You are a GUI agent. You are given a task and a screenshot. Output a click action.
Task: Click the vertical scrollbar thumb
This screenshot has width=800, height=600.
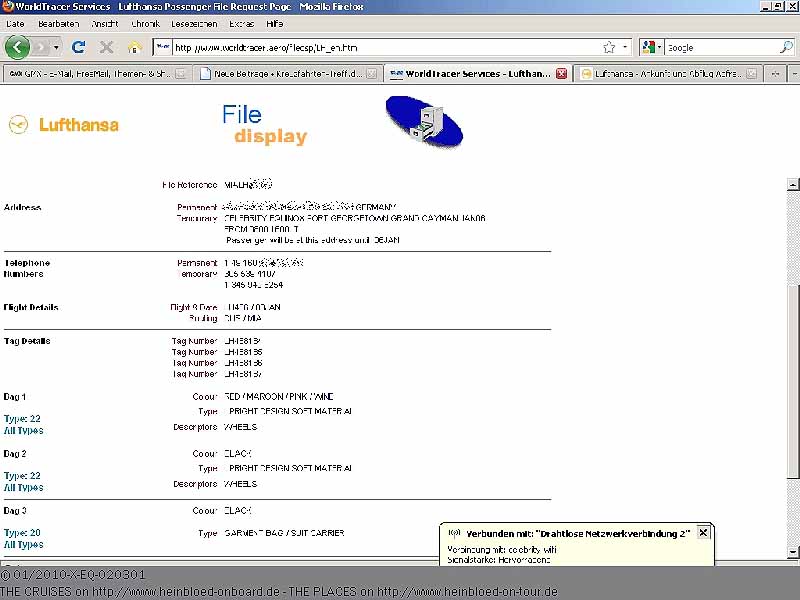click(793, 380)
